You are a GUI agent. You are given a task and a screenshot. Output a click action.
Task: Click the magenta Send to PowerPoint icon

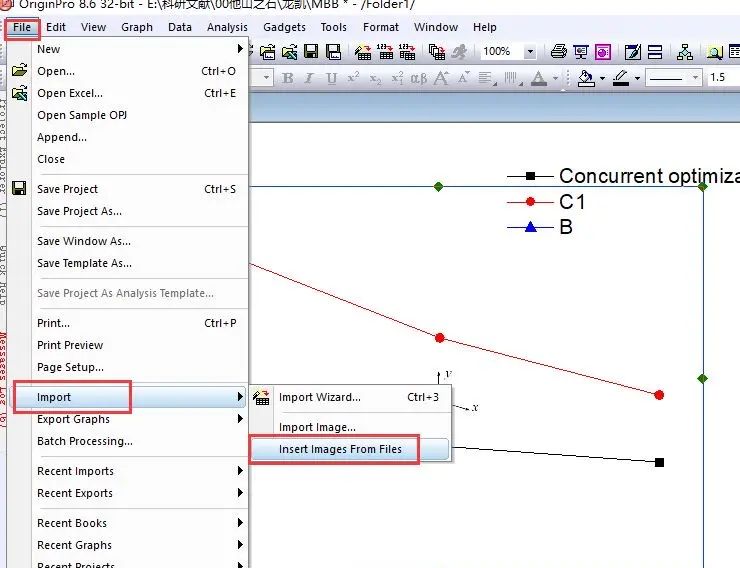coord(603,52)
